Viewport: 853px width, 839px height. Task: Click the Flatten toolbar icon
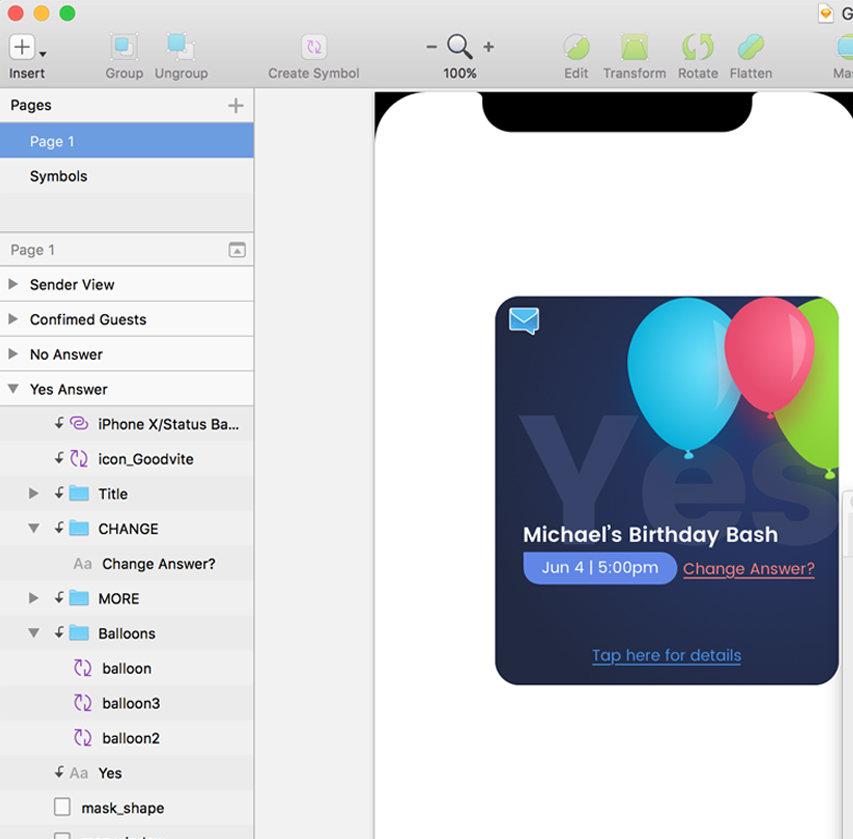point(751,47)
